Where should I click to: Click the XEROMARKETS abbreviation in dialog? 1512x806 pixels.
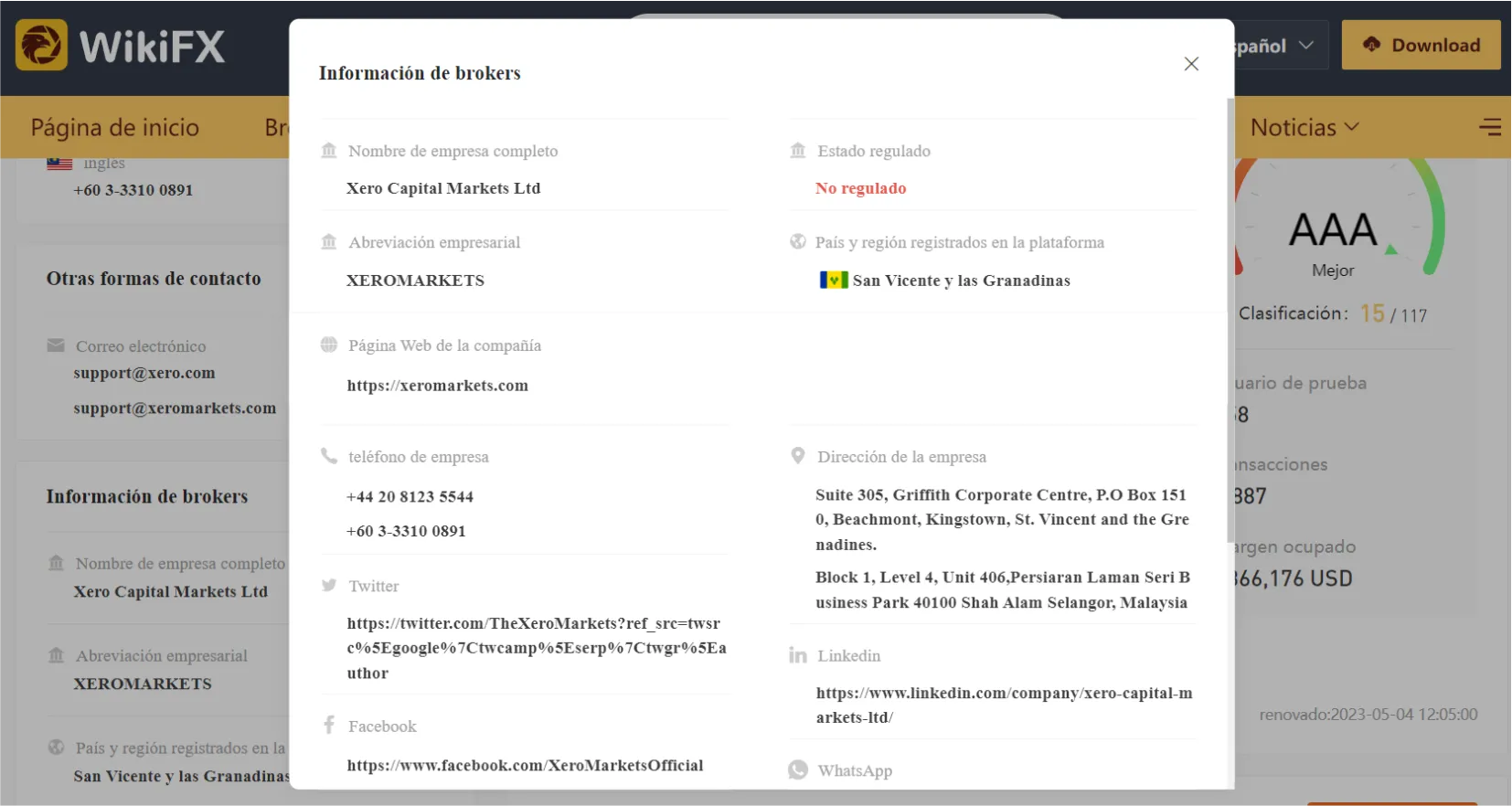(x=415, y=281)
